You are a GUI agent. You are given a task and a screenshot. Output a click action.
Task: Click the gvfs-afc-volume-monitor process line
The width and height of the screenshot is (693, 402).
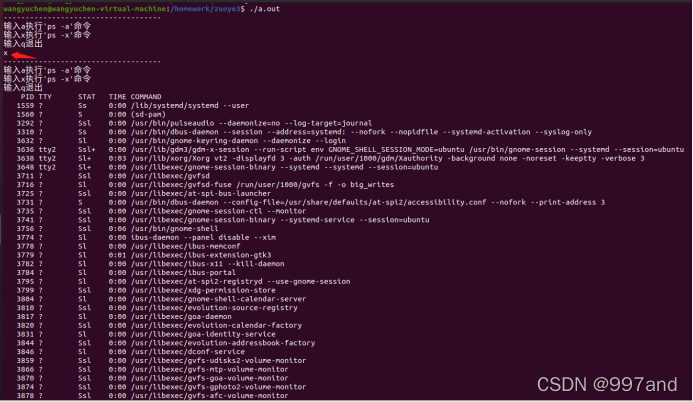click(152, 396)
